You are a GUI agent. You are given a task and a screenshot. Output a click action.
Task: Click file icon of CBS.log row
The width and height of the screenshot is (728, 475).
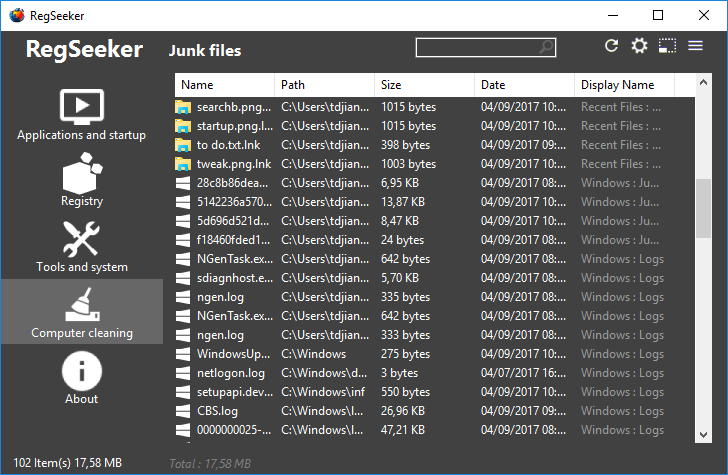(183, 411)
